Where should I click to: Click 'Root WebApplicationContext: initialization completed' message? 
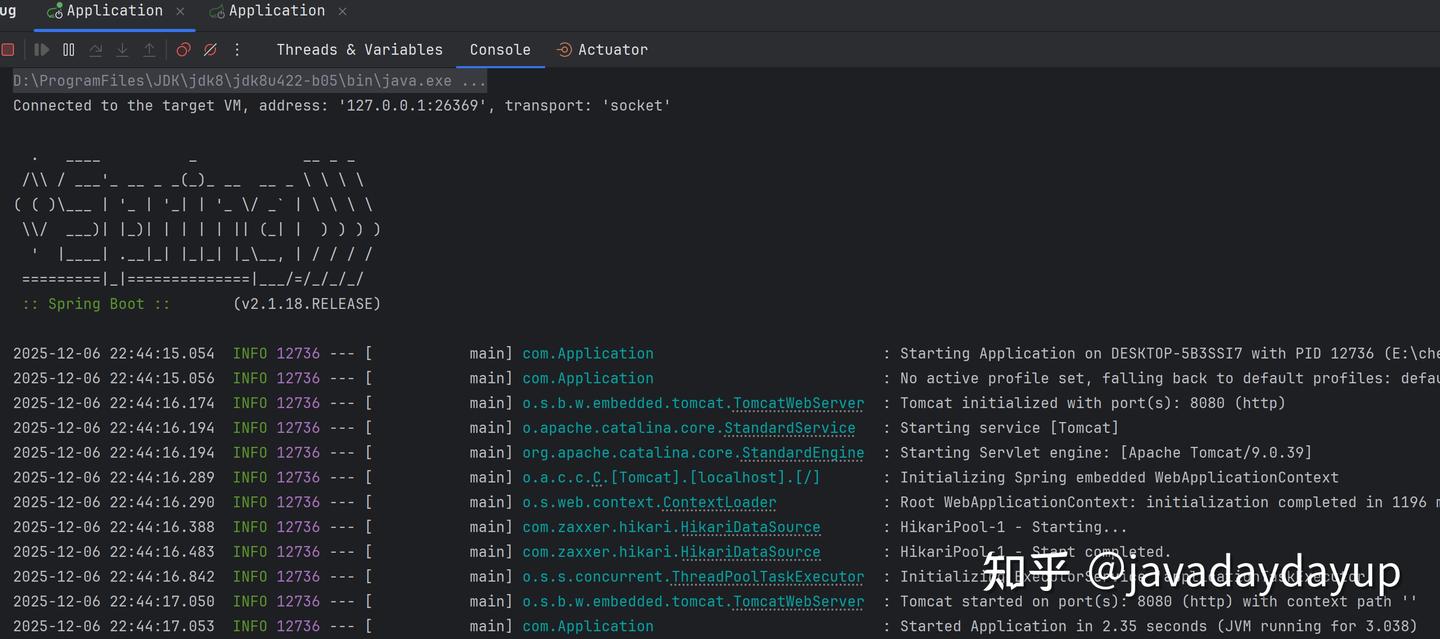point(1169,503)
